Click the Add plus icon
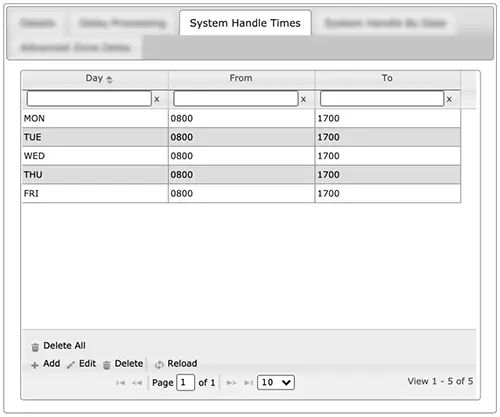This screenshot has height=417, width=500. point(35,365)
